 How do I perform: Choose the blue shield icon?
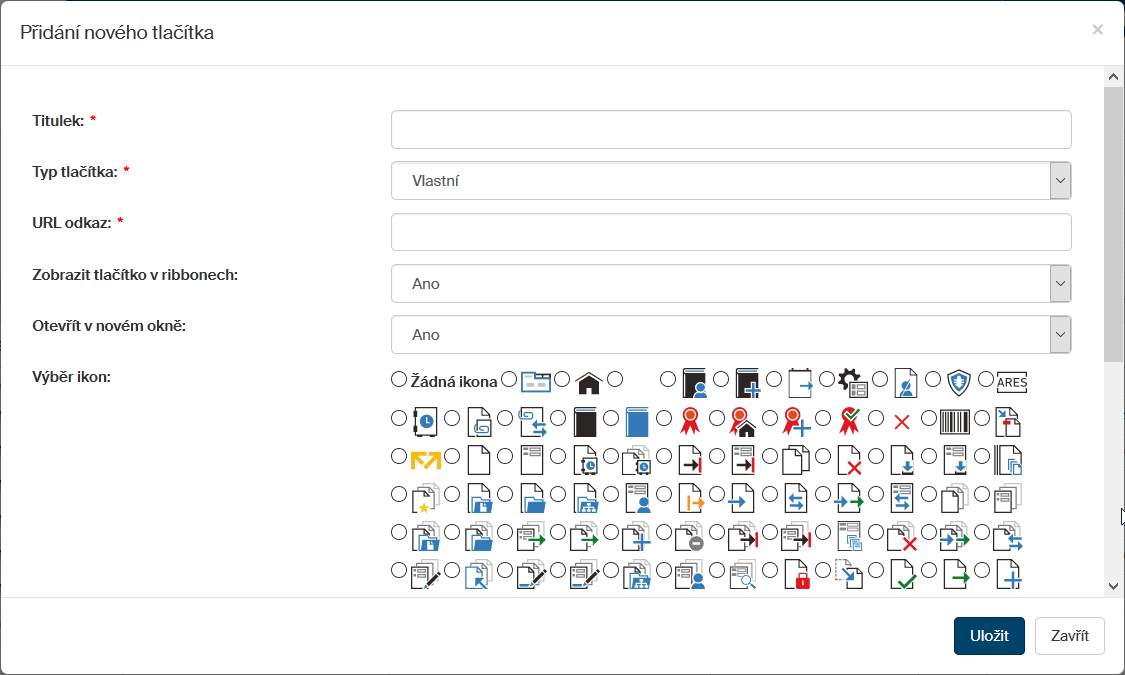(959, 382)
